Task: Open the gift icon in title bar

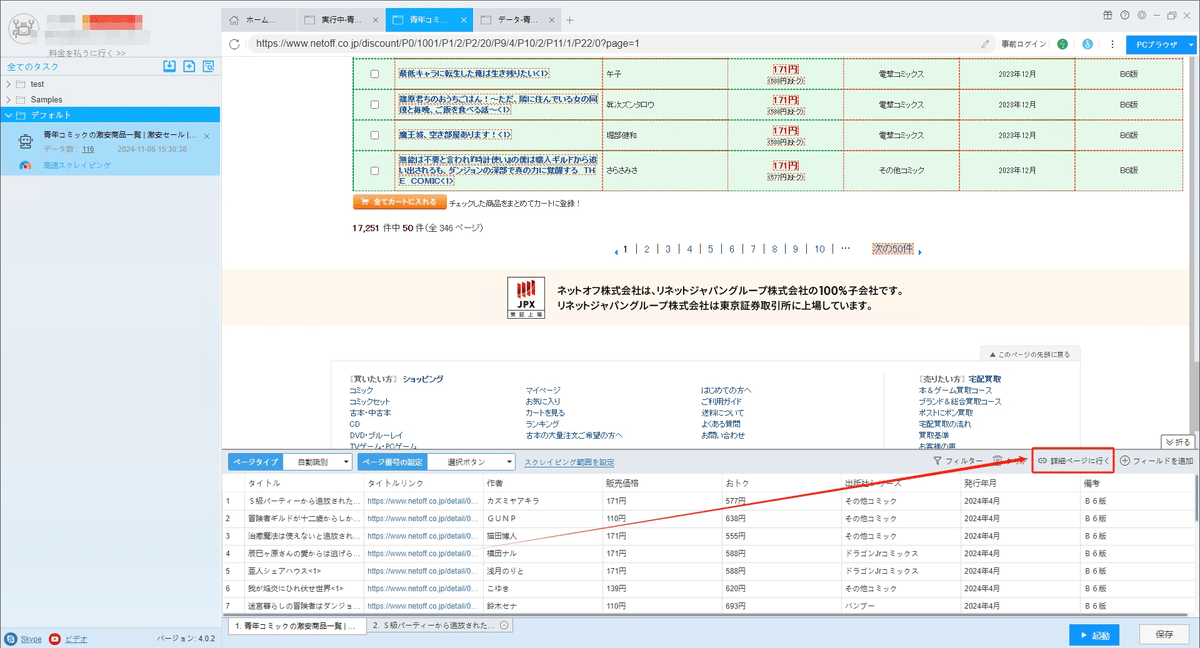Action: [1108, 15]
